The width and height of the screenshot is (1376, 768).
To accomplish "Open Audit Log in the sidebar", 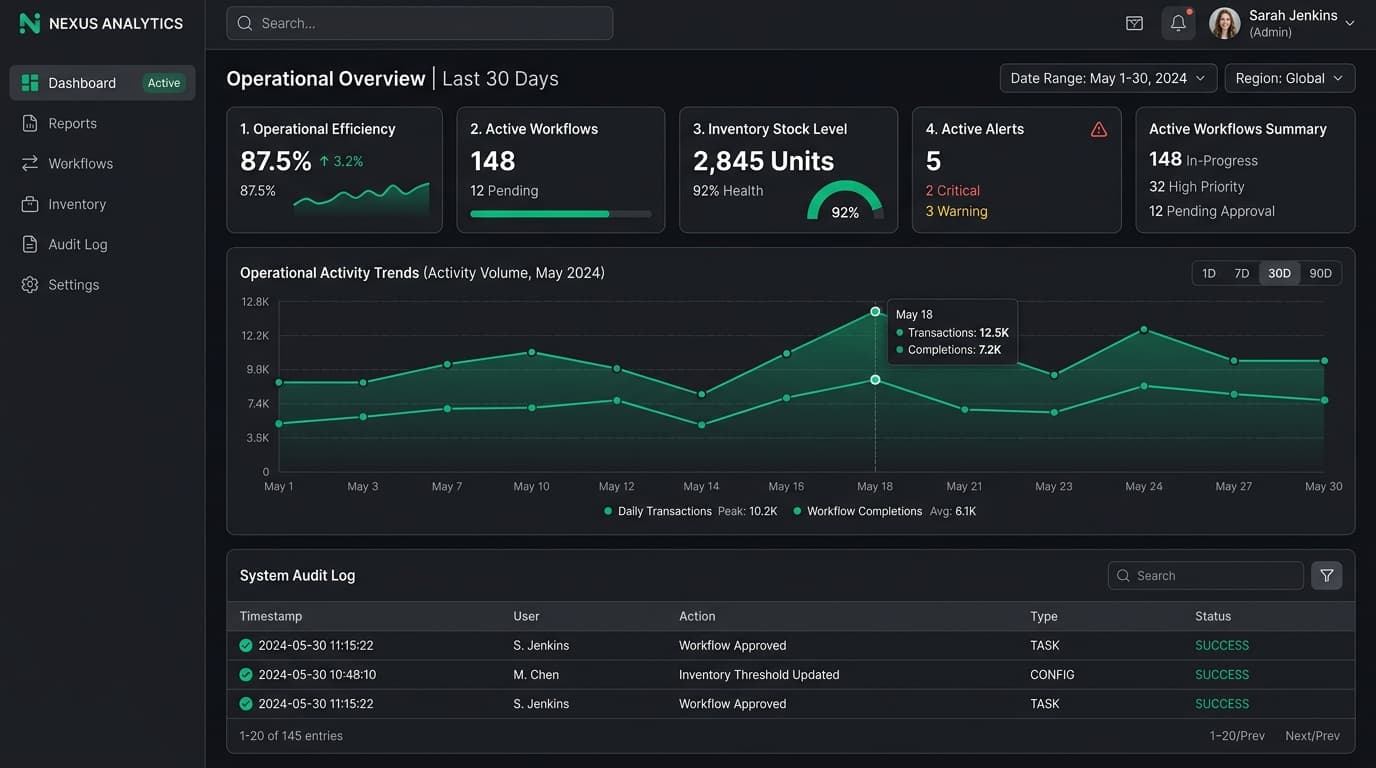I will click(x=102, y=244).
